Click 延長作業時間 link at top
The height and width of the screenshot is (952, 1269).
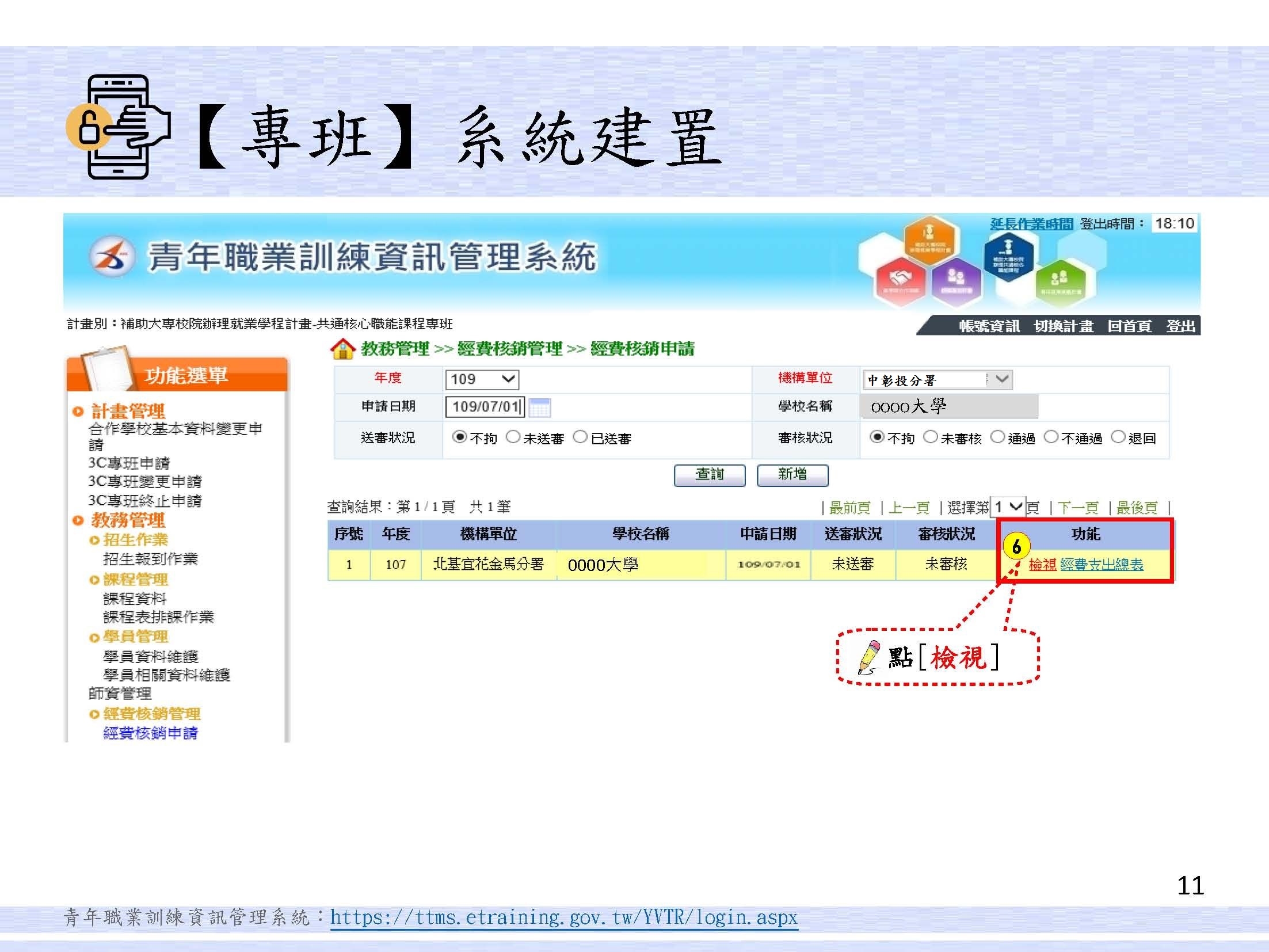(x=1031, y=224)
